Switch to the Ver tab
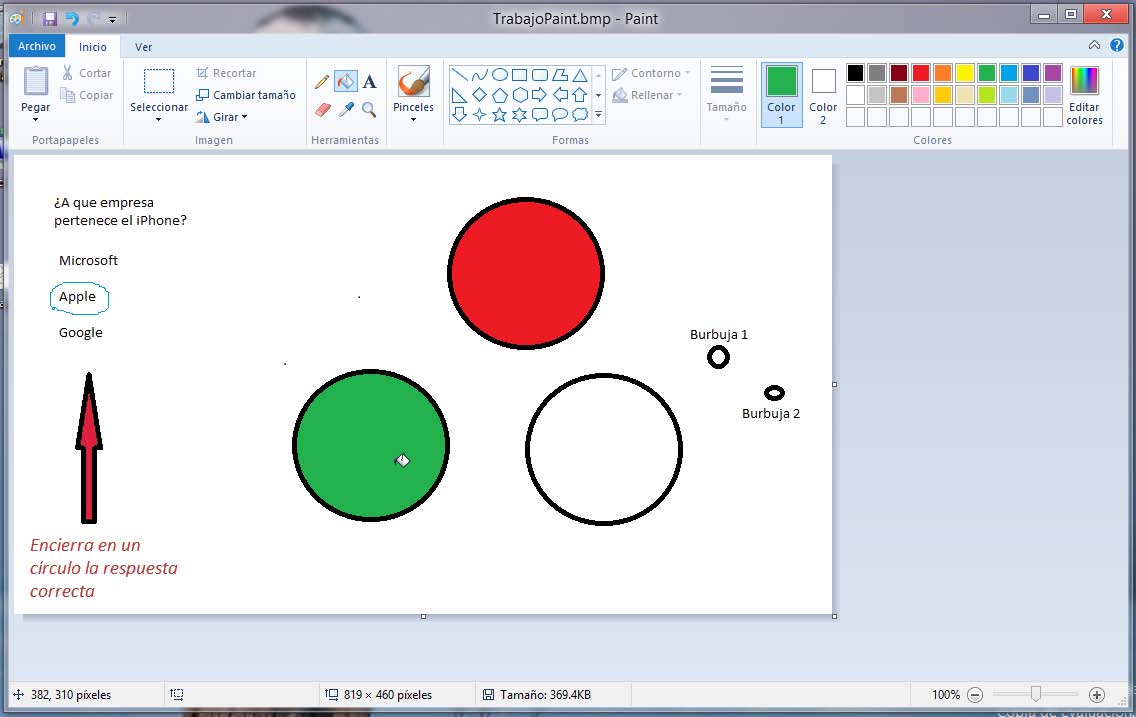 point(144,46)
